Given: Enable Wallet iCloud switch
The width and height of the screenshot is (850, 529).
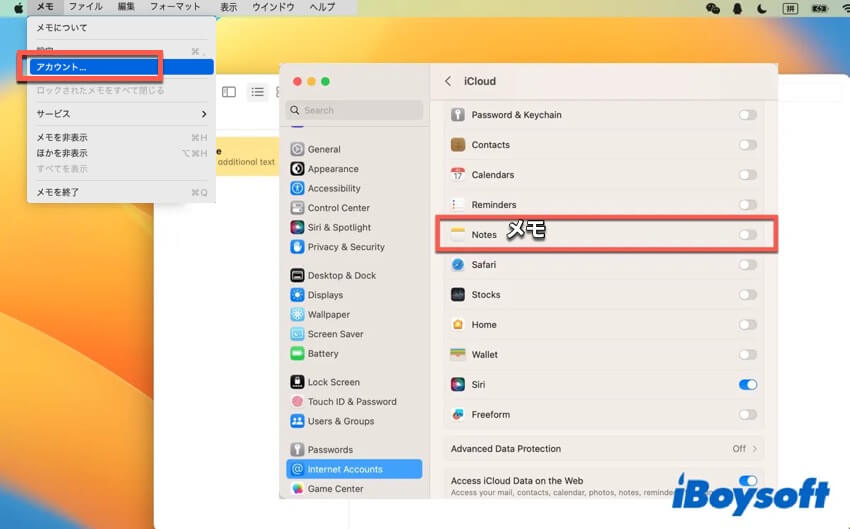Looking at the screenshot, I should click(748, 354).
